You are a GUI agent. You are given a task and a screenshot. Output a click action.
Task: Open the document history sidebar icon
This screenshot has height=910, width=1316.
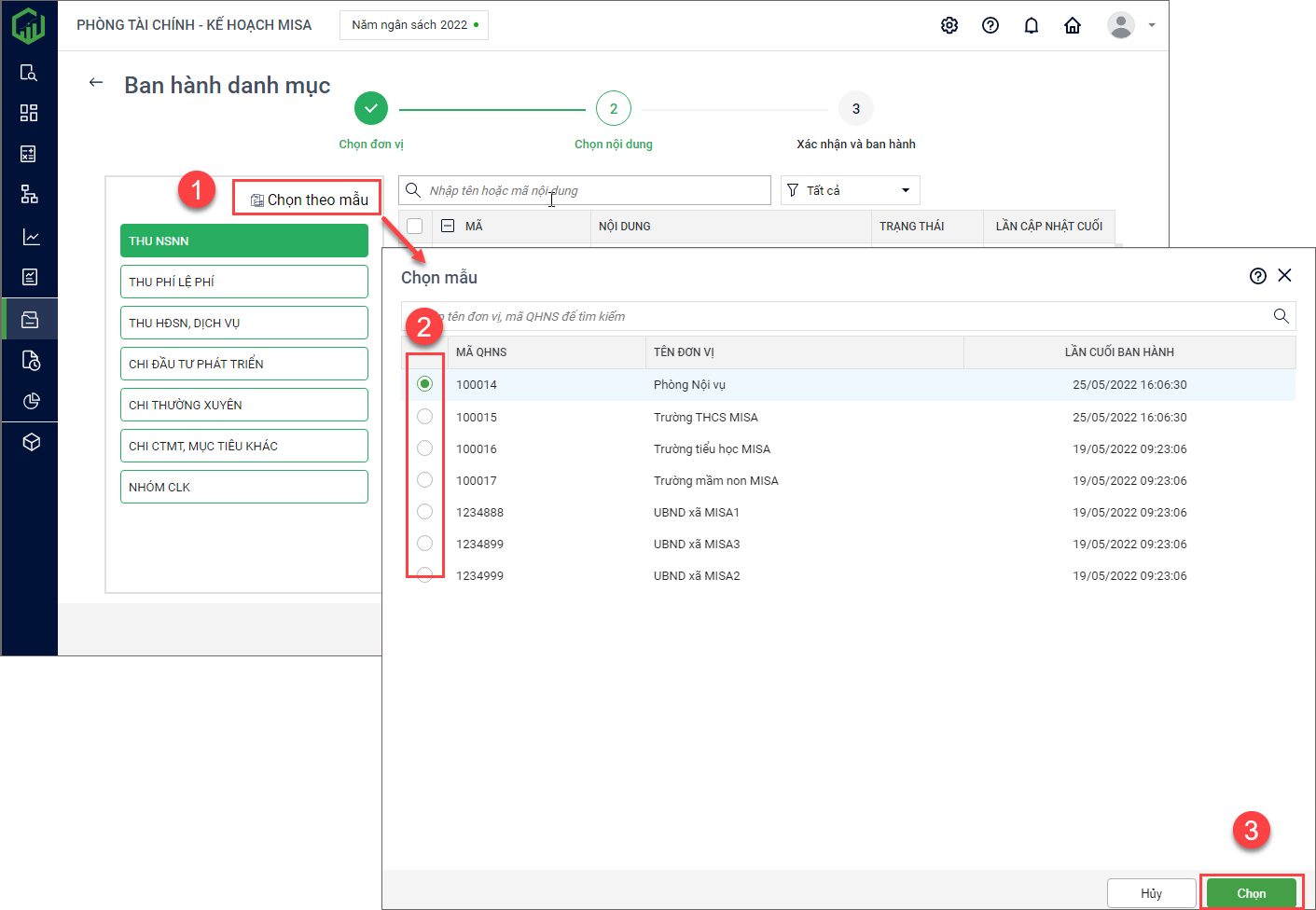[31, 360]
